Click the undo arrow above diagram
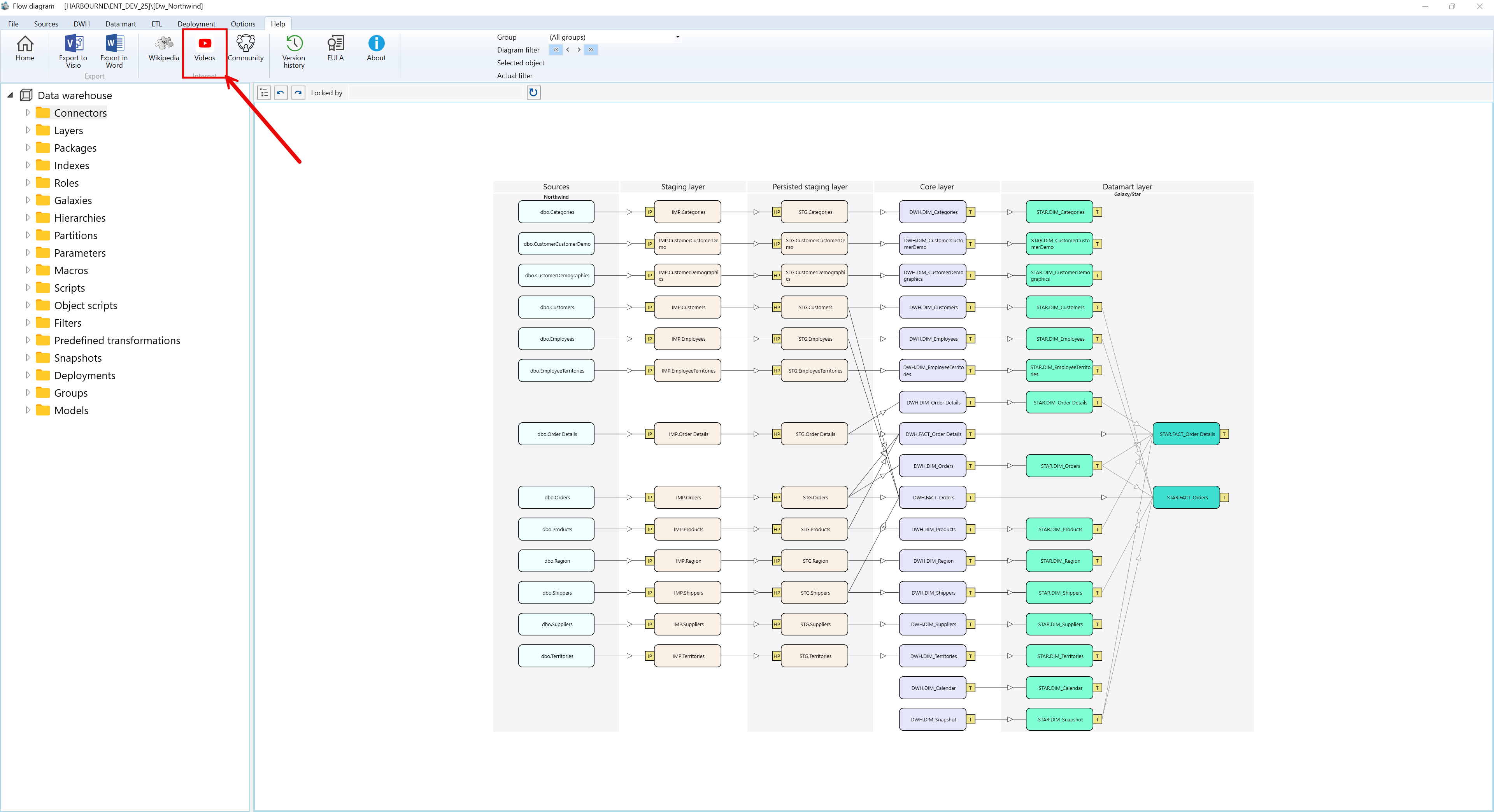 [281, 93]
